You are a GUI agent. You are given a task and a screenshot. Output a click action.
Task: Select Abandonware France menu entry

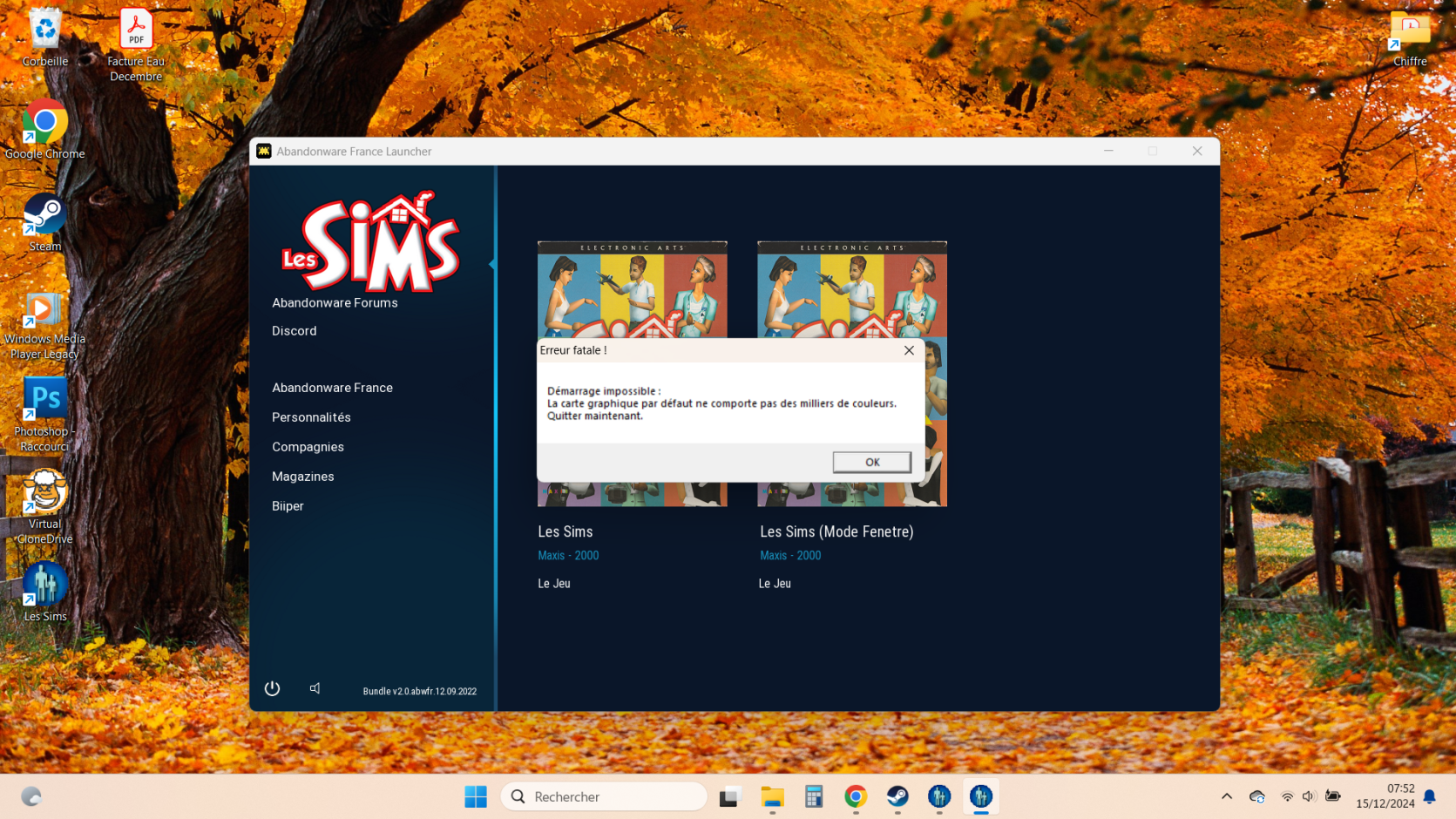[x=332, y=388]
